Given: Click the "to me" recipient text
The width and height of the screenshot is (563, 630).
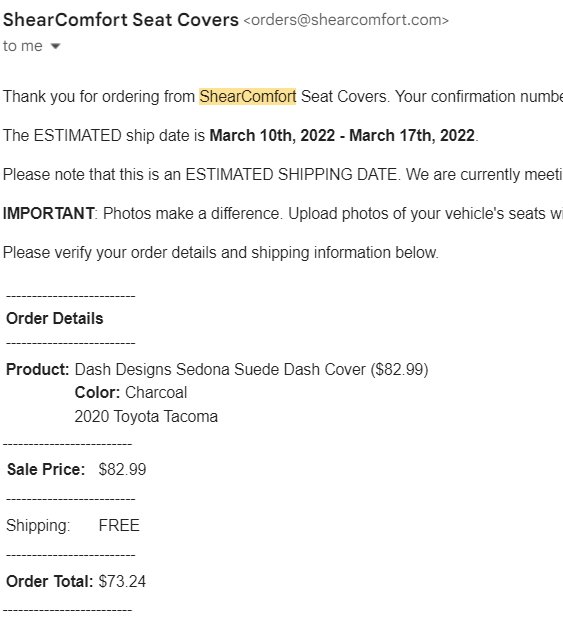Looking at the screenshot, I should tap(23, 46).
